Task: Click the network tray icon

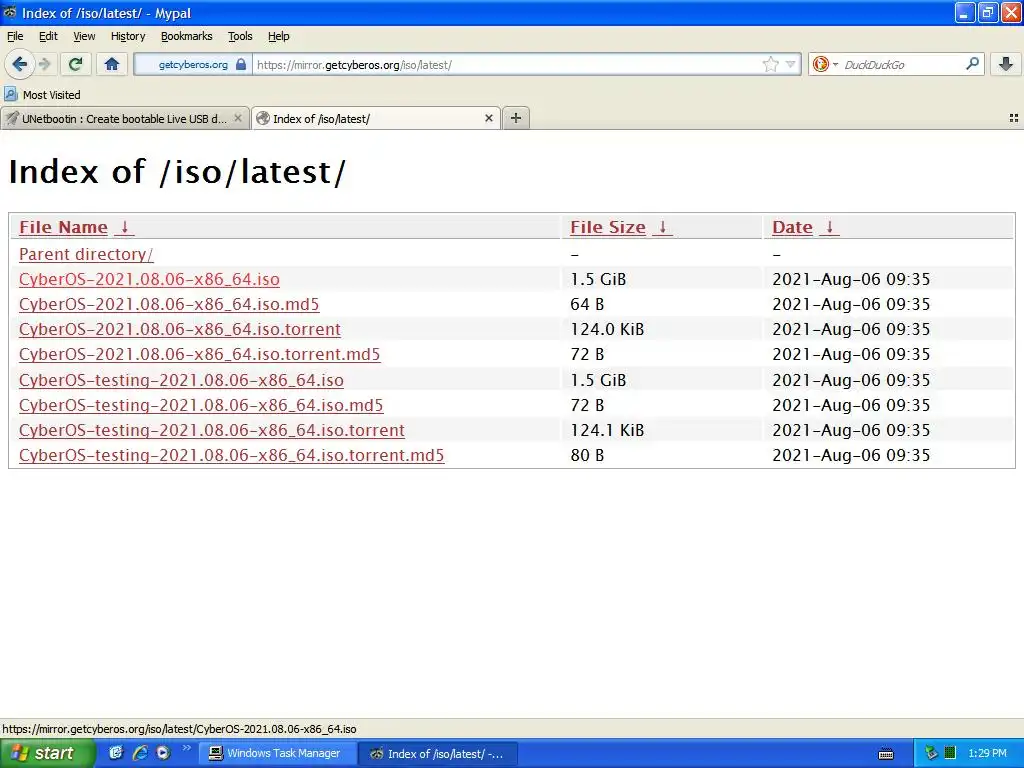Action: tap(931, 754)
